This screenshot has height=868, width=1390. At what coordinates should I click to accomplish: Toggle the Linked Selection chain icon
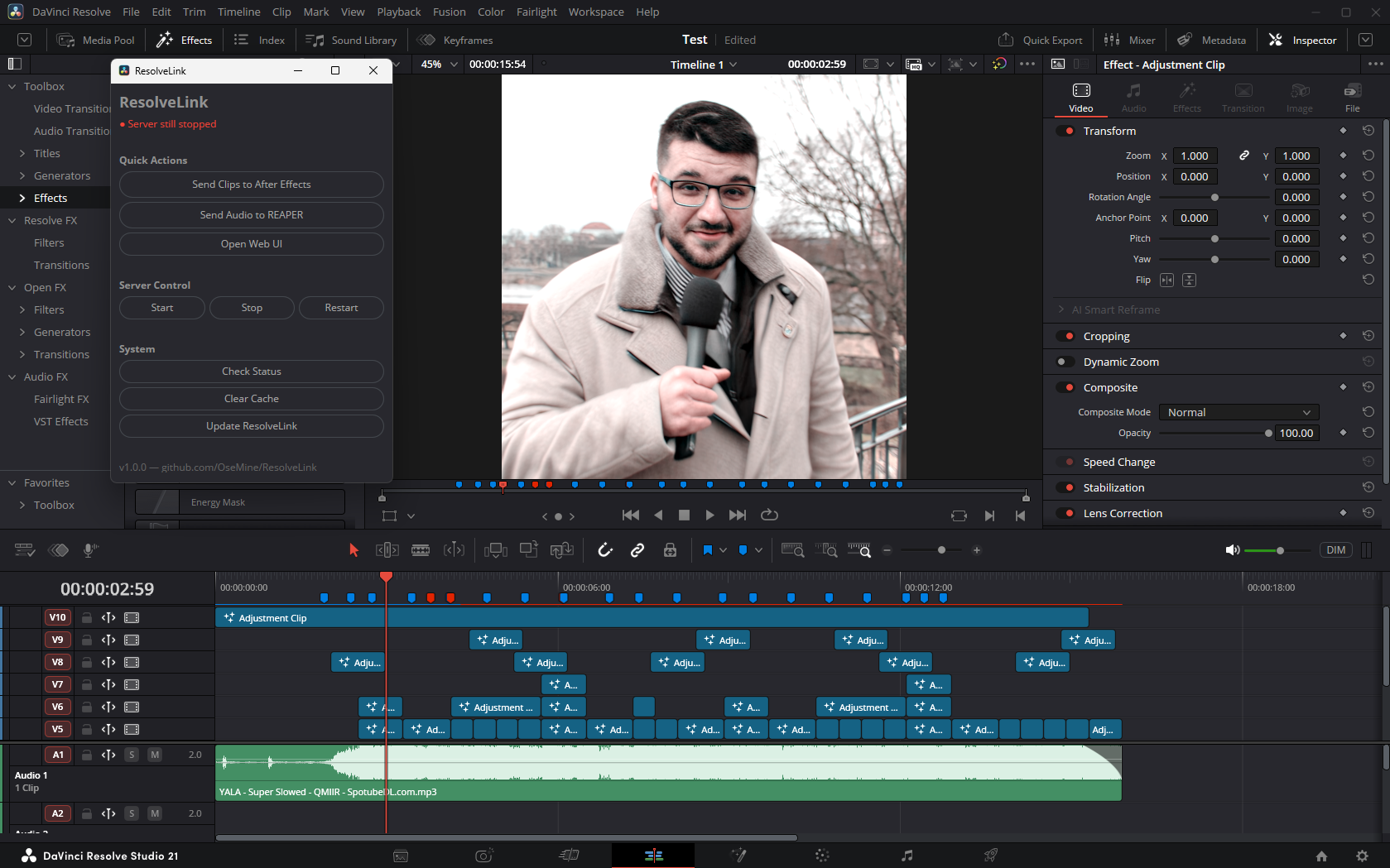tap(637, 550)
